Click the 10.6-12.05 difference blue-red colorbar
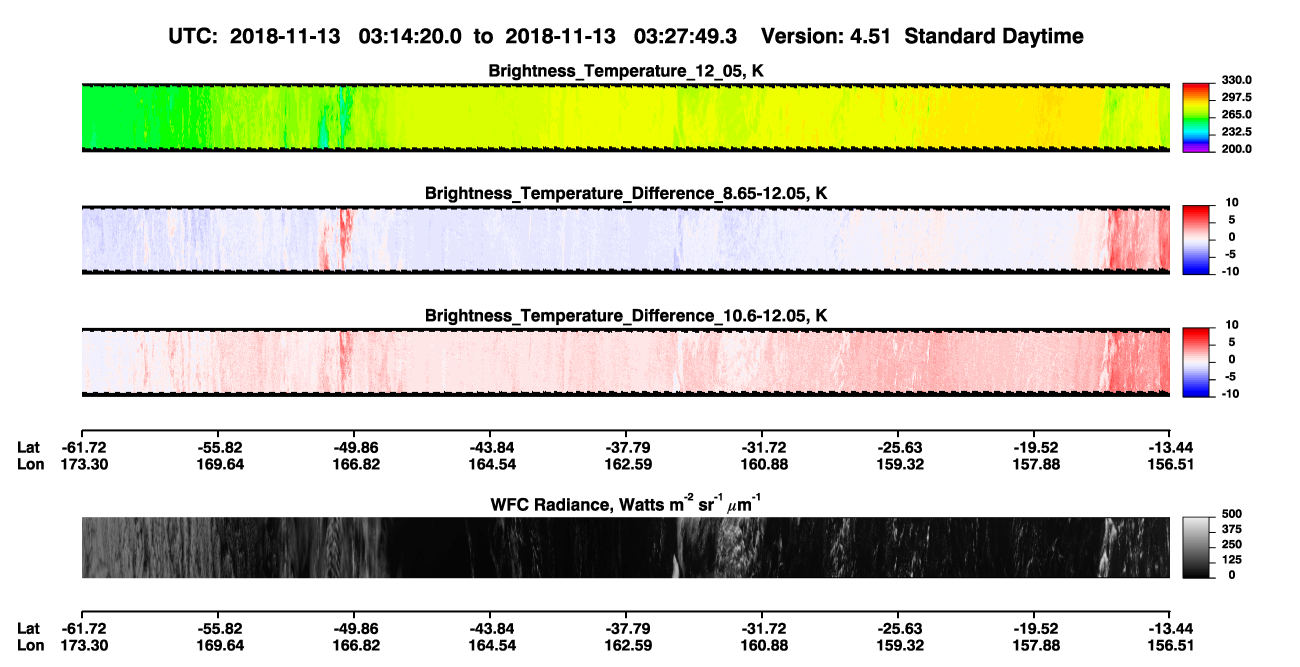 tap(1197, 360)
